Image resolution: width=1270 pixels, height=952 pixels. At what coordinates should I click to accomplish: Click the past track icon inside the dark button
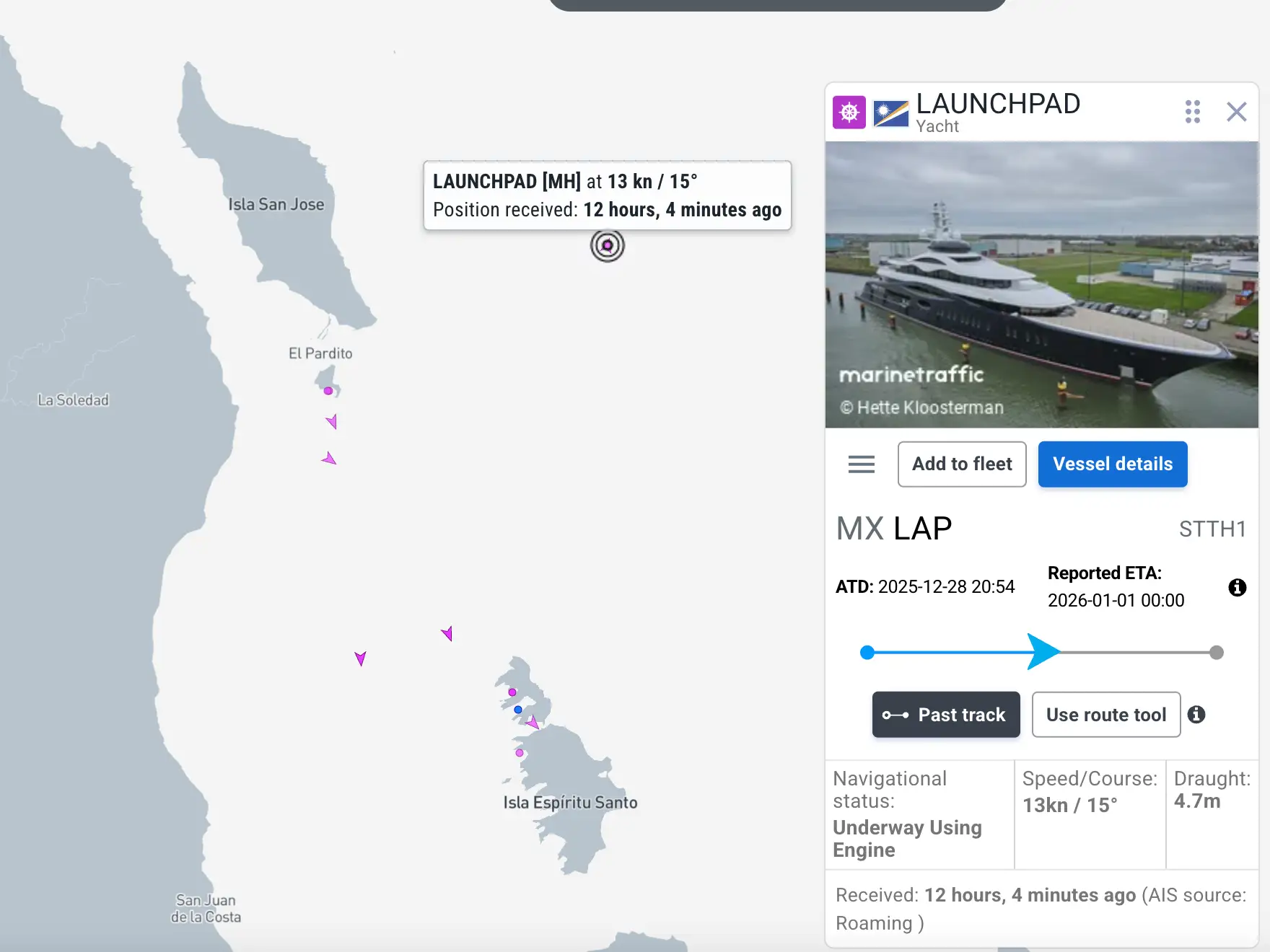click(895, 715)
